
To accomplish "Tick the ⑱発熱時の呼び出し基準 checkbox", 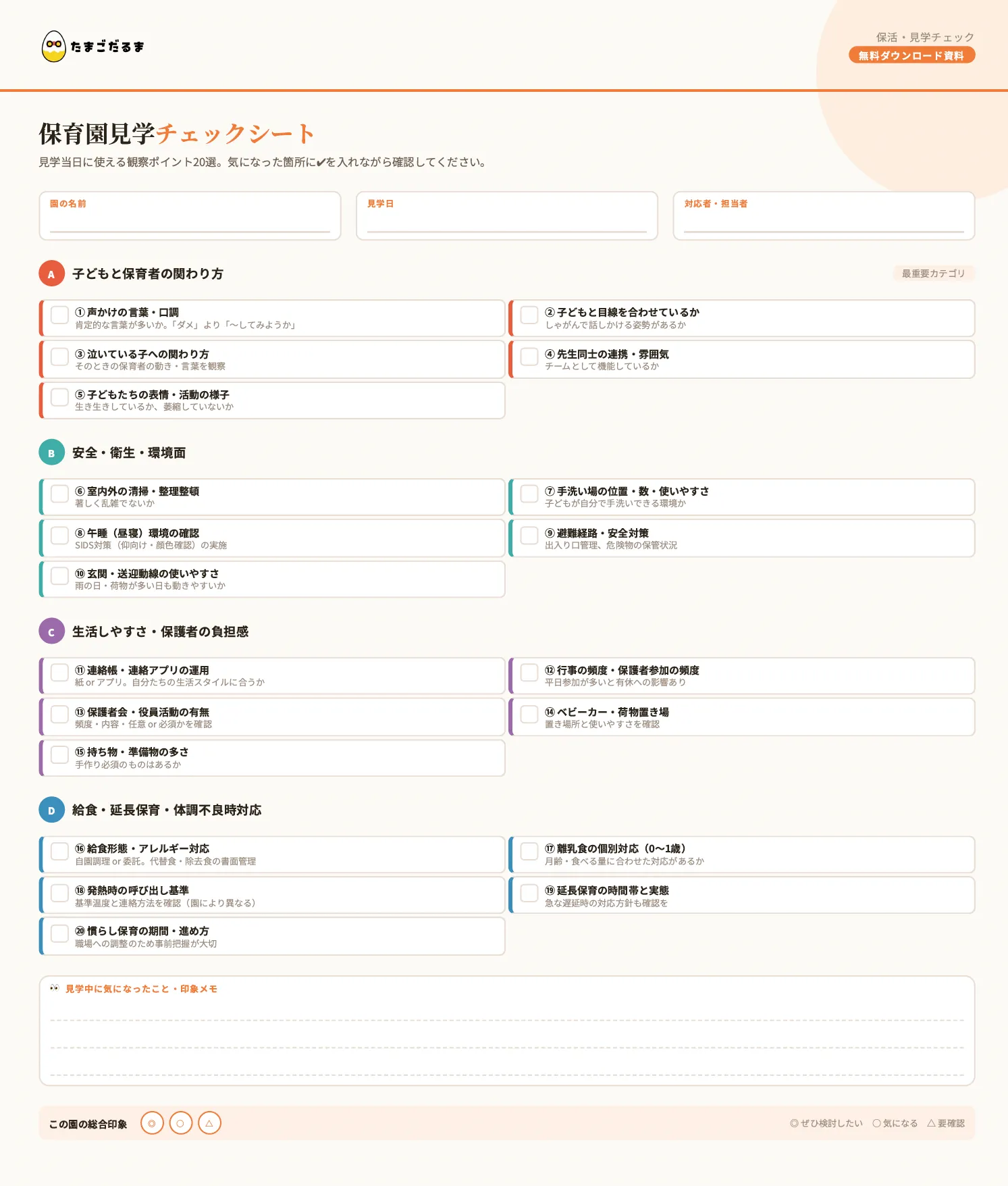I will pos(59,893).
